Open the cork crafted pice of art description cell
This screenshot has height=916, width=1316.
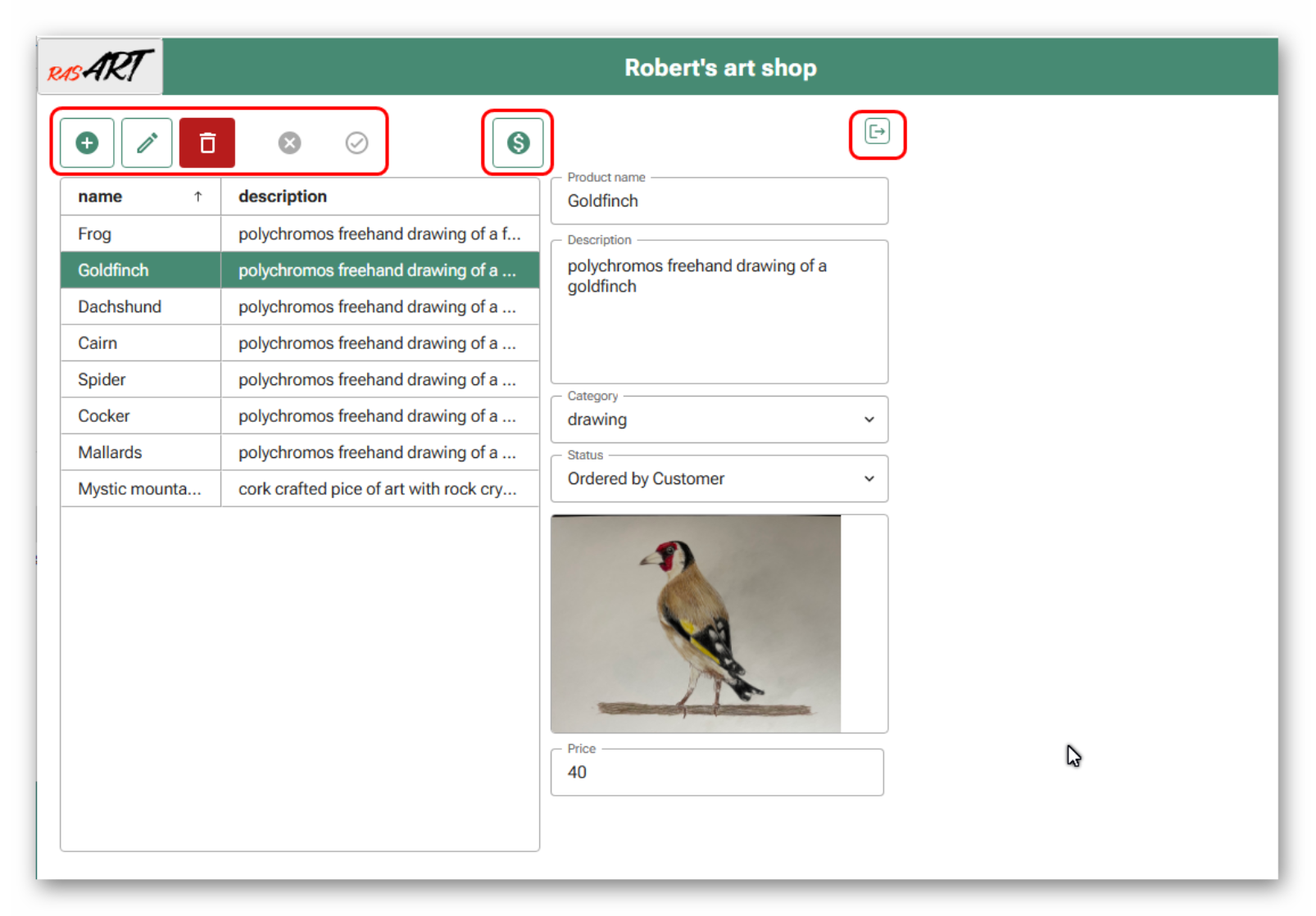click(380, 489)
